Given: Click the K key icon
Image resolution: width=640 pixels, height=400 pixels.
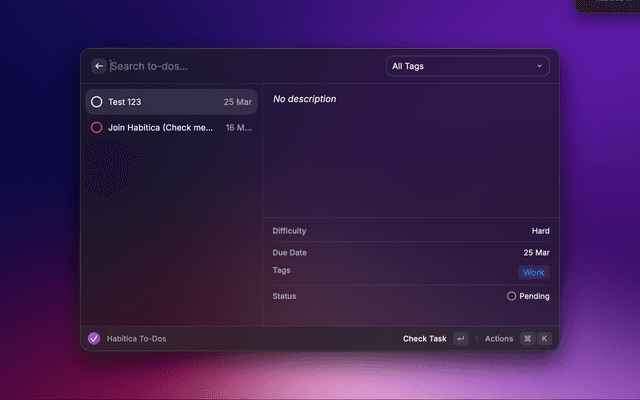Looking at the screenshot, I should (x=545, y=339).
